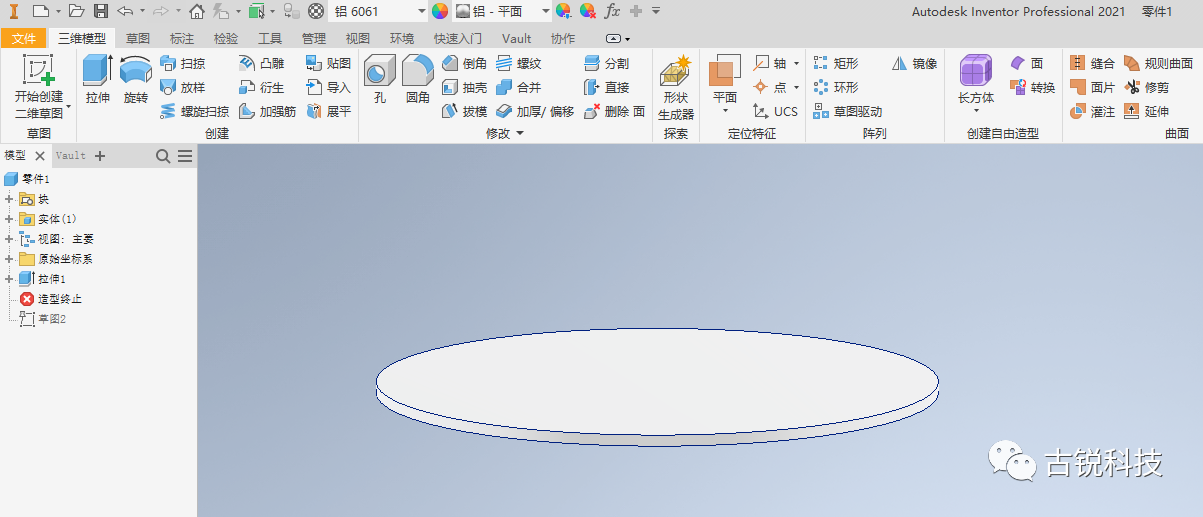Open the 铝 - 平面 appearance dropdown
Viewport: 1203px width, 517px height.
pos(502,11)
